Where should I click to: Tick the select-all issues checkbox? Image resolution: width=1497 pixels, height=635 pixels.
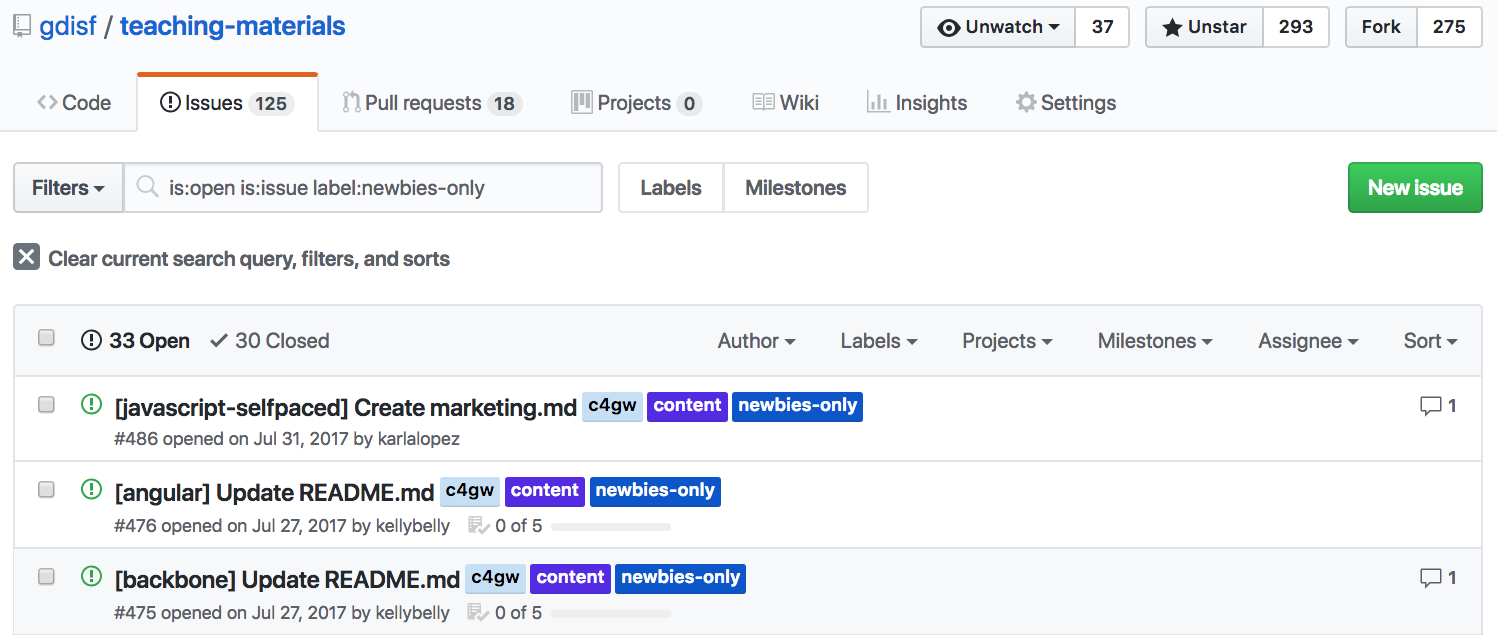coord(46,338)
